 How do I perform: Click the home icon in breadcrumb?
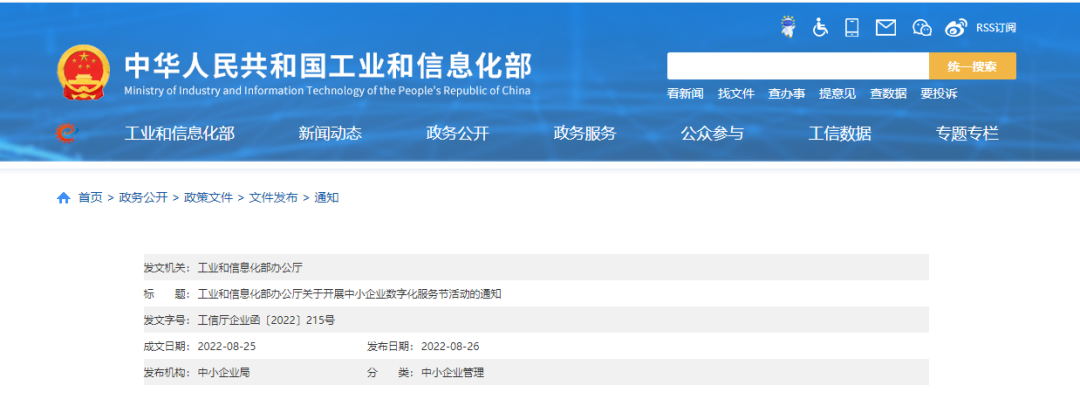pyautogui.click(x=63, y=198)
